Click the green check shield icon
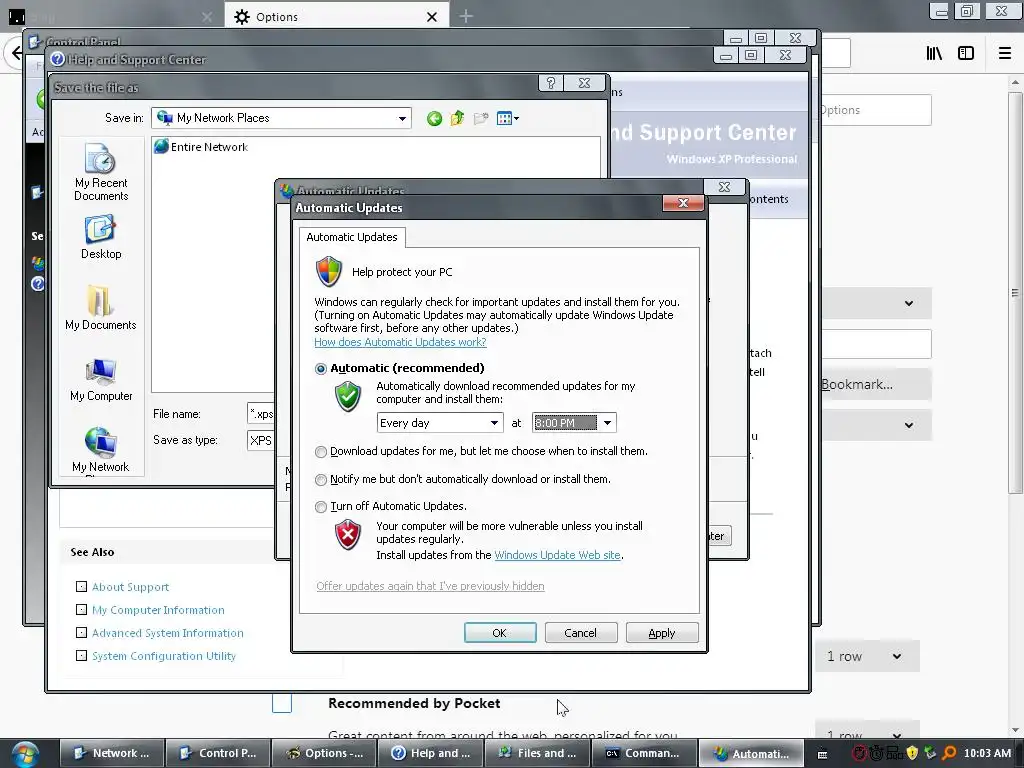This screenshot has width=1024, height=768. point(348,396)
